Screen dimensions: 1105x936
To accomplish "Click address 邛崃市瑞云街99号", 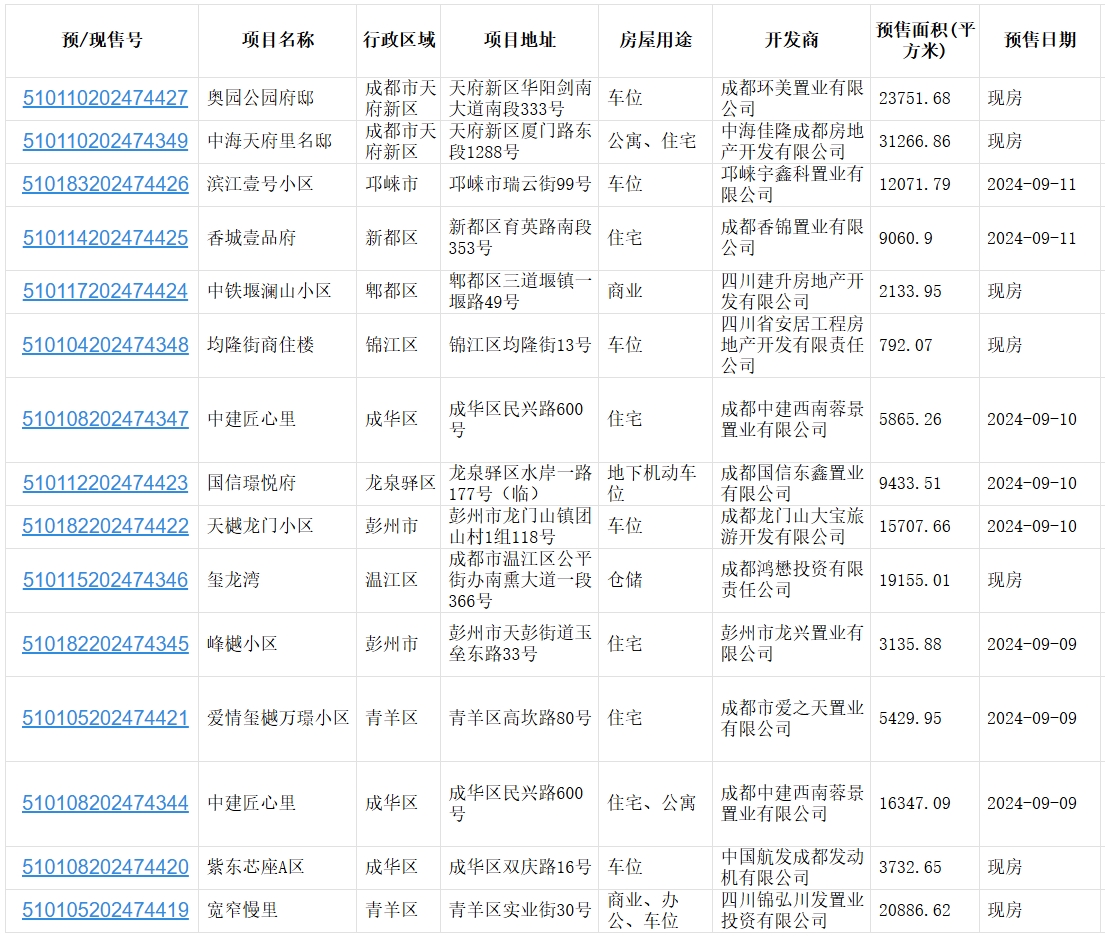I will (520, 184).
